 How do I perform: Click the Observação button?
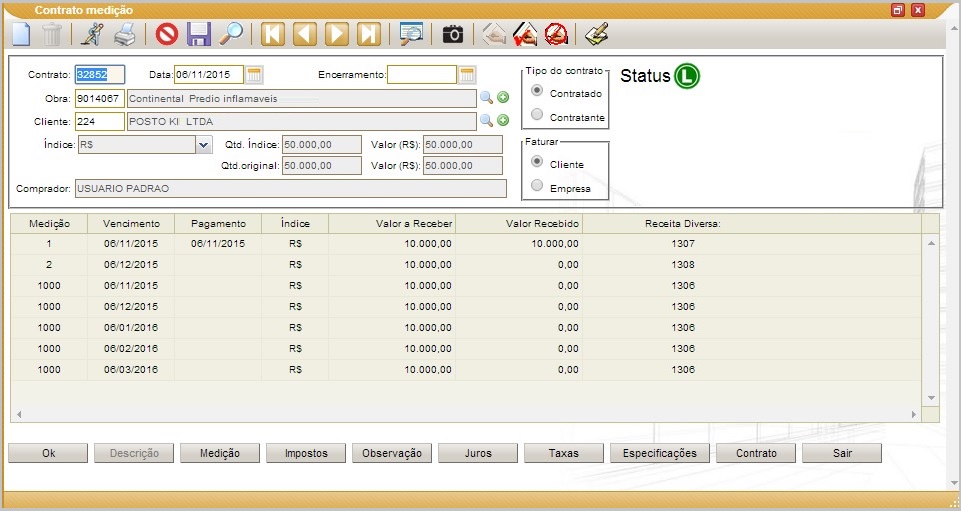coord(392,453)
